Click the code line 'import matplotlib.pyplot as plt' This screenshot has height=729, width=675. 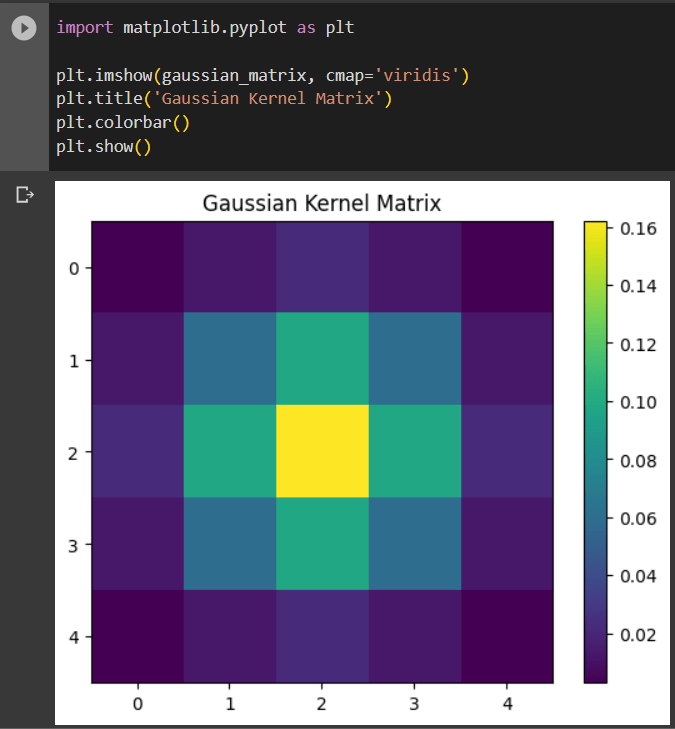(205, 28)
